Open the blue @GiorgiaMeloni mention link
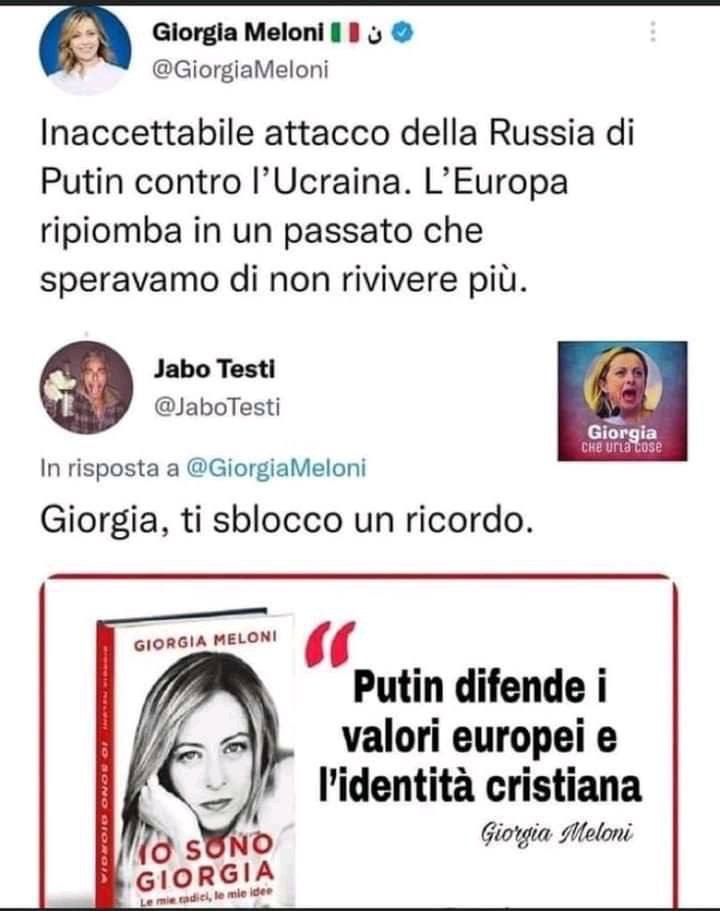The image size is (720, 911). [x=276, y=468]
